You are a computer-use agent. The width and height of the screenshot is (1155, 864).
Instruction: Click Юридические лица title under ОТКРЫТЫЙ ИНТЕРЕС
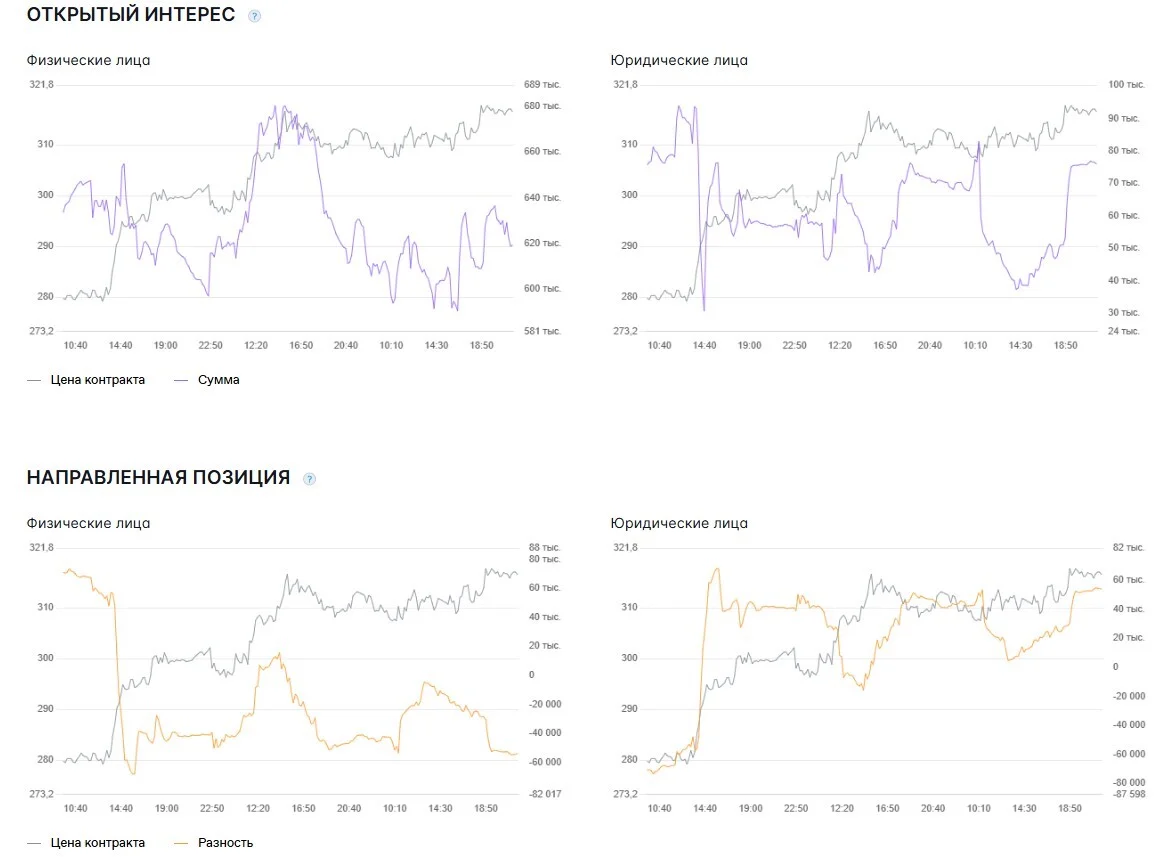[x=678, y=60]
